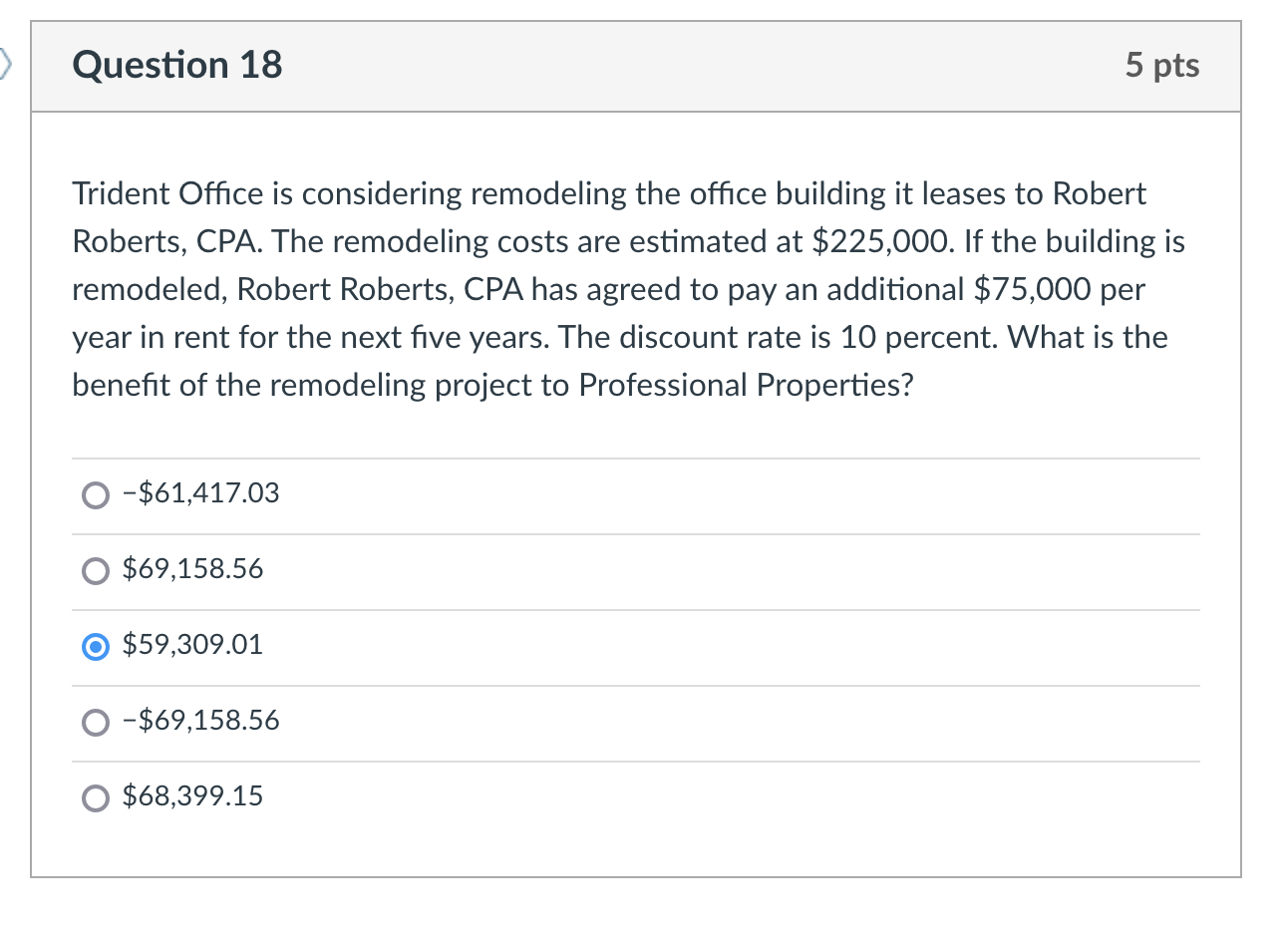The height and width of the screenshot is (937, 1288).
Task: Select the -$61,417.03 radio button
Action: tap(95, 494)
